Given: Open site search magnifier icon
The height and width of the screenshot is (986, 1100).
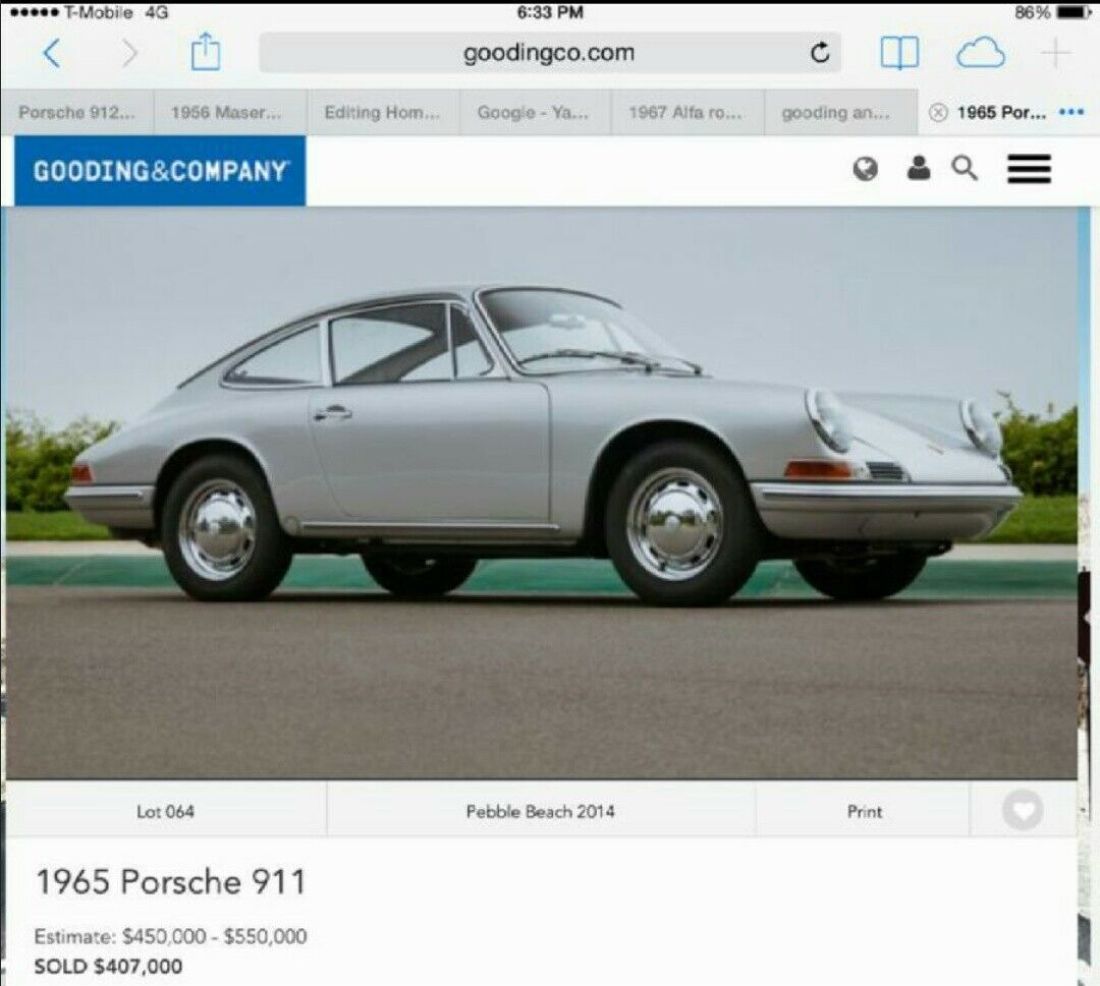Looking at the screenshot, I should point(965,168).
